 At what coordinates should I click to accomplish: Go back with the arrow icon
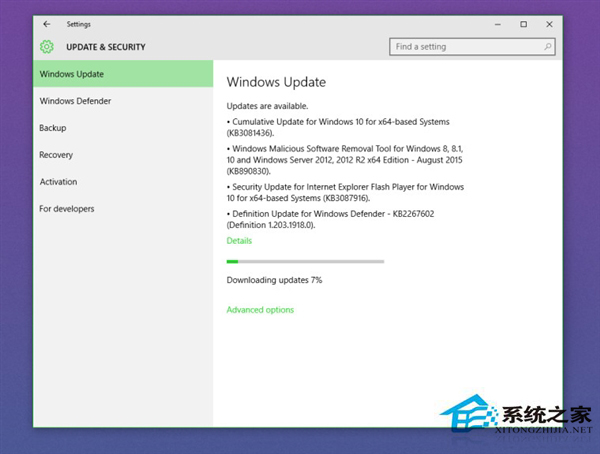[x=47, y=24]
